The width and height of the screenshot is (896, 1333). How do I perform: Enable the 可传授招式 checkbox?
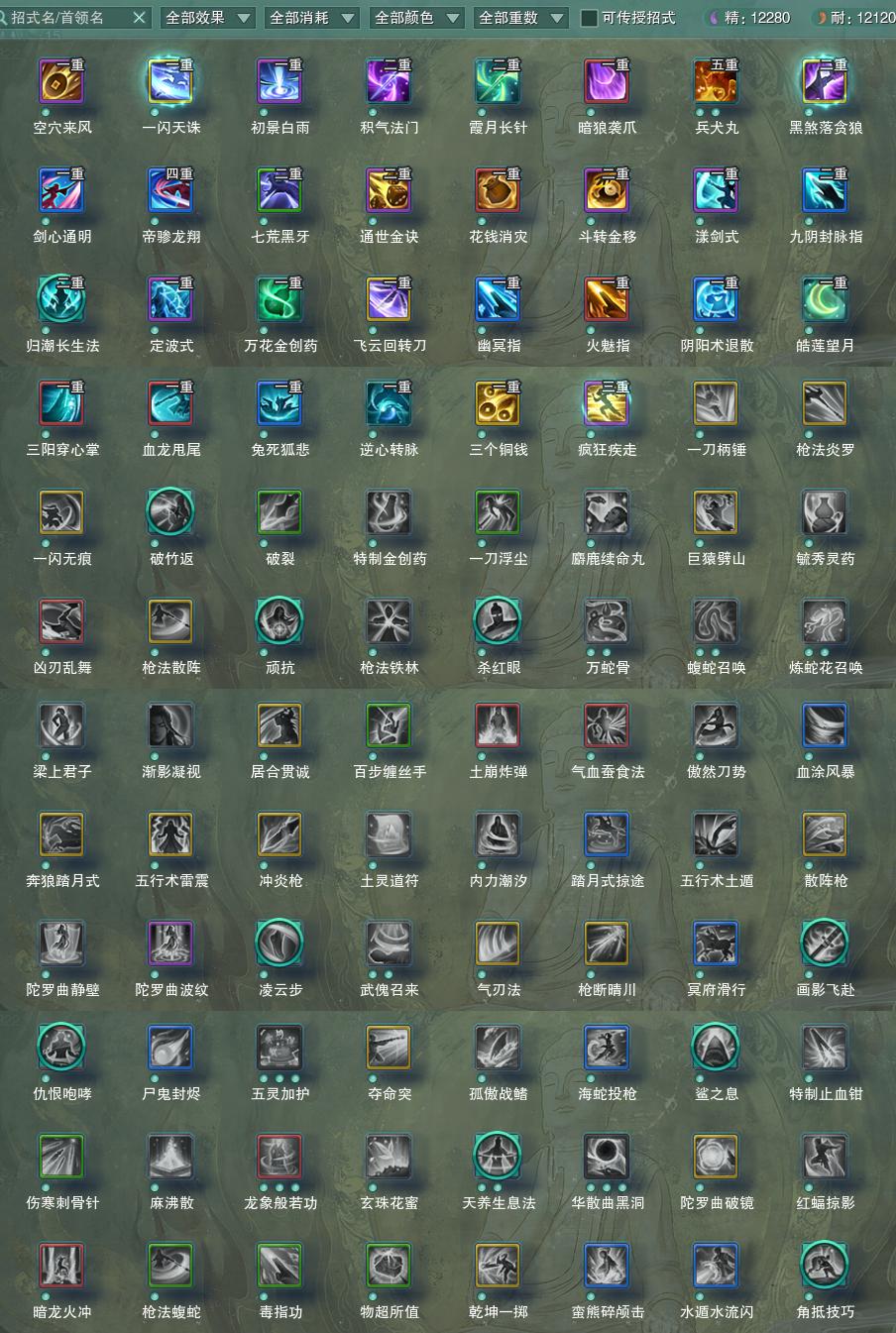[x=589, y=17]
